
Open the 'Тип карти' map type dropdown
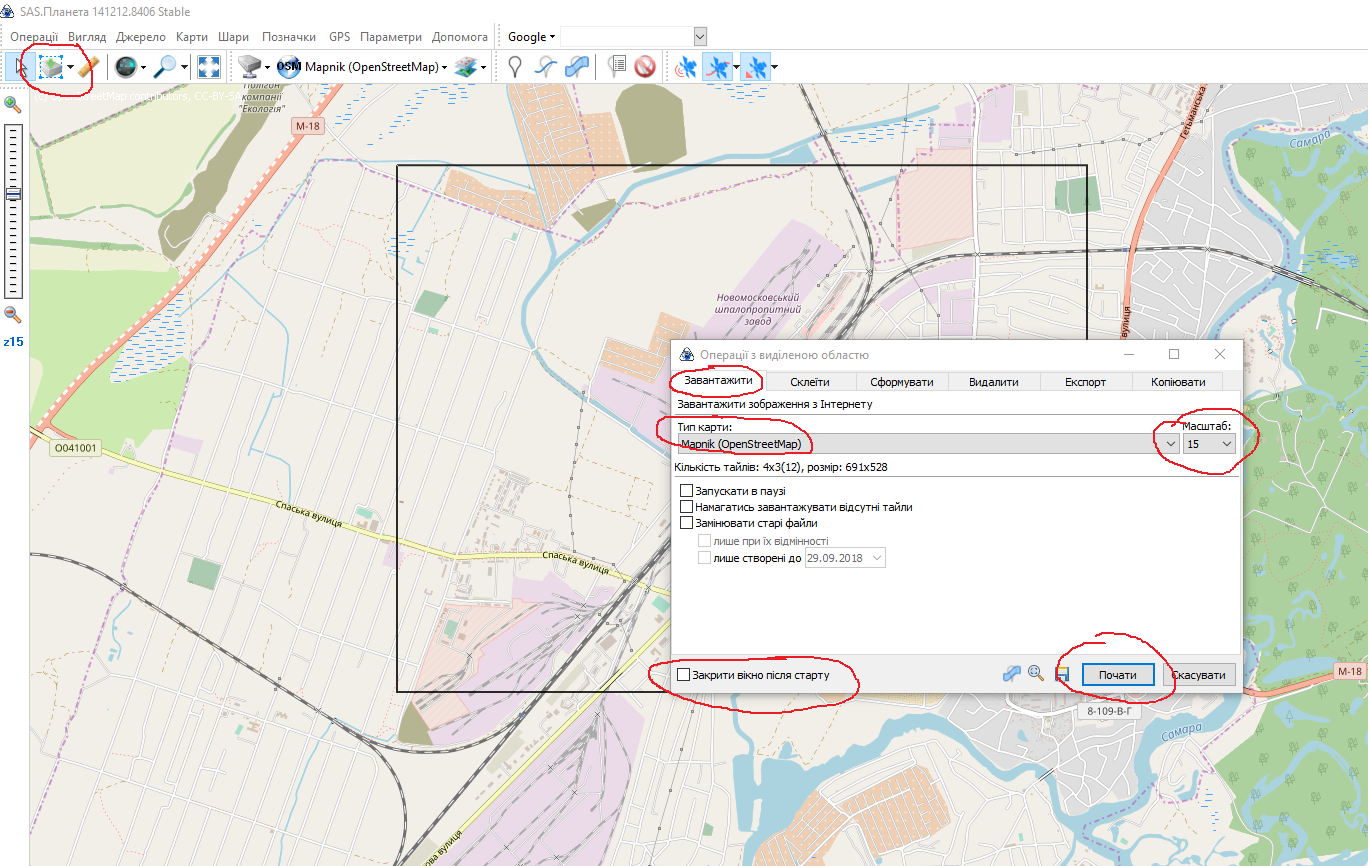coord(1171,444)
